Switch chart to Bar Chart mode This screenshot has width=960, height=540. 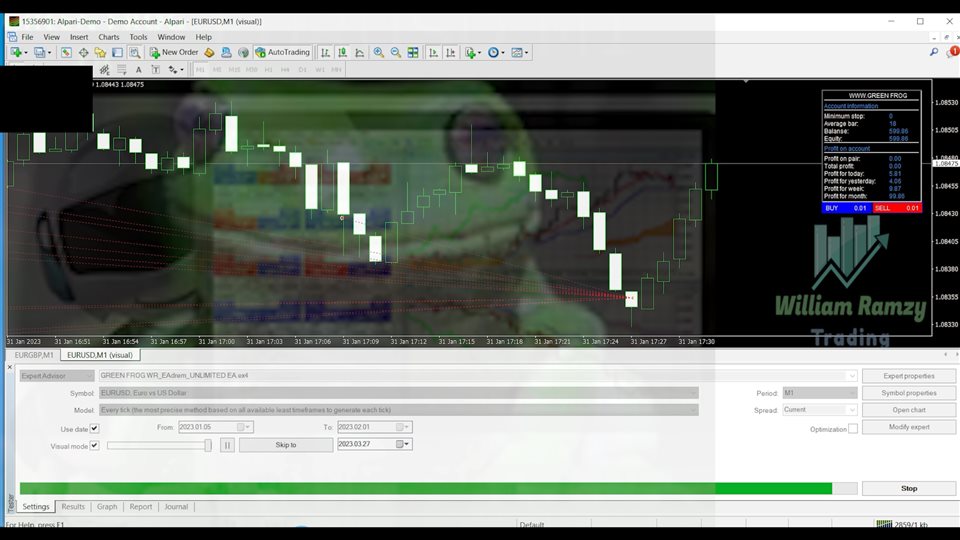point(326,53)
